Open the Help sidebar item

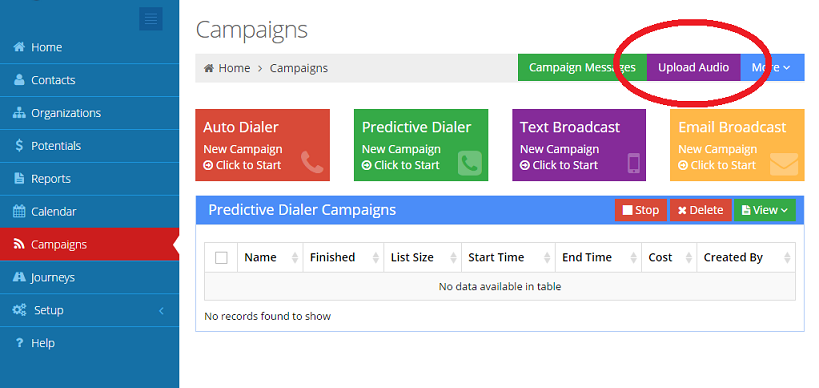tap(89, 343)
